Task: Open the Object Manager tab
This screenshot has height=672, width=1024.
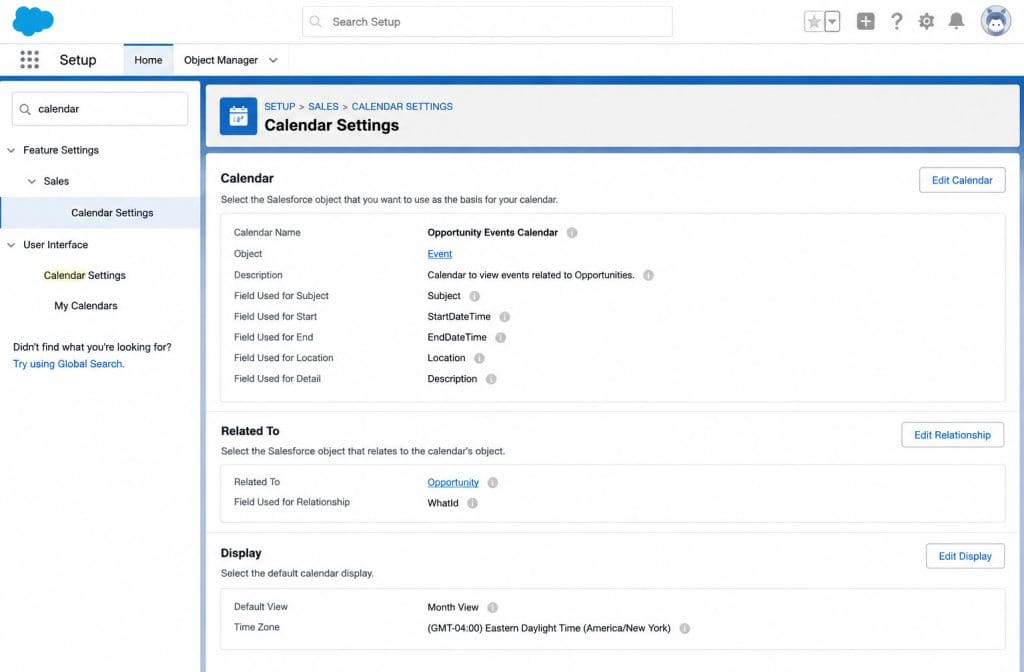Action: coord(221,60)
